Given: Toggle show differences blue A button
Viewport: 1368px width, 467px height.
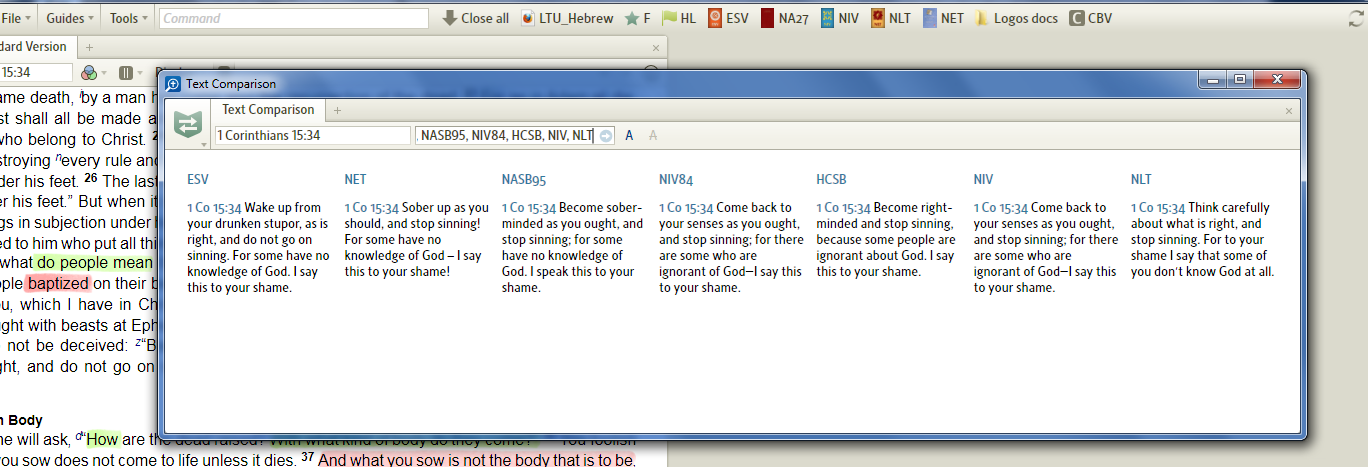Looking at the screenshot, I should click(629, 135).
